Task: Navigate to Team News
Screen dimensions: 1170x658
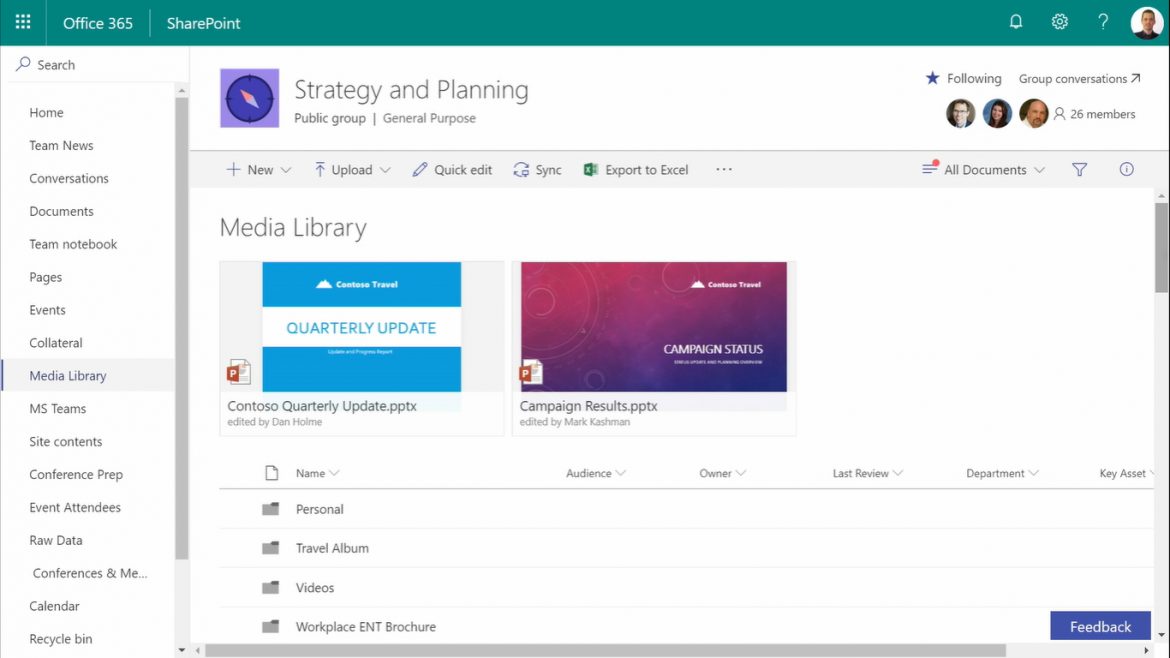Action: tap(61, 145)
